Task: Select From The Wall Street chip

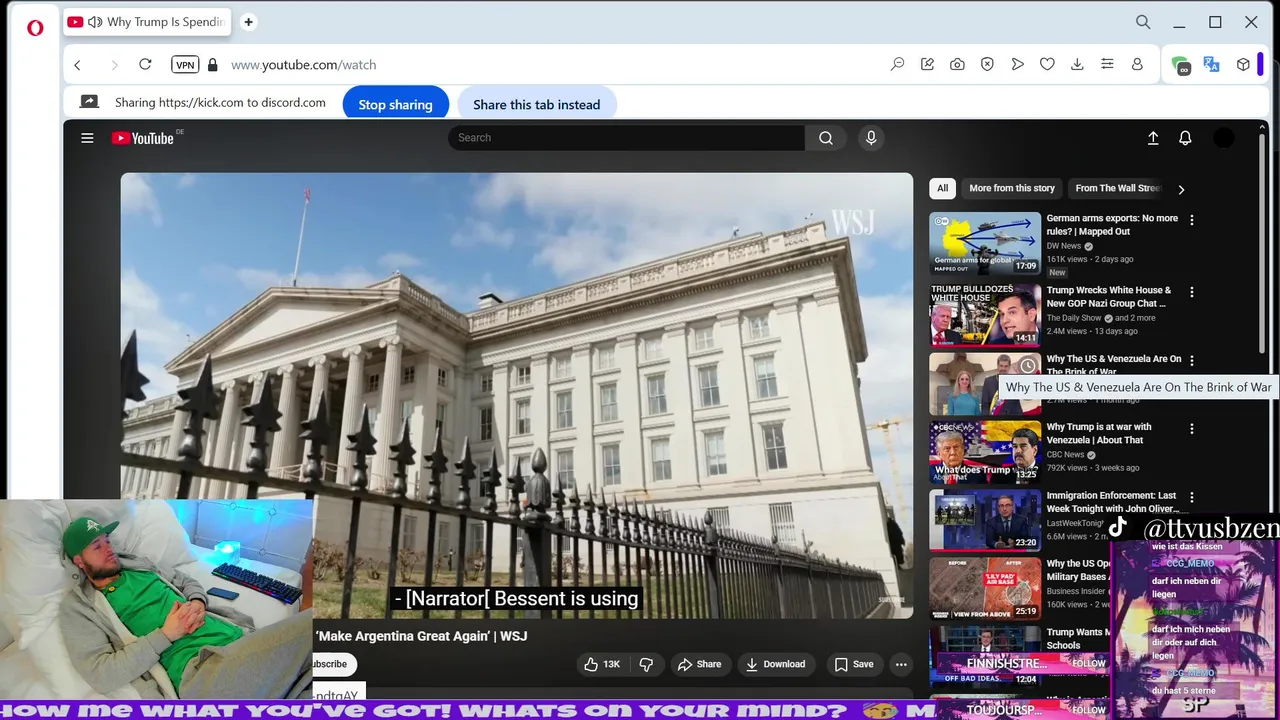Action: [1117, 188]
